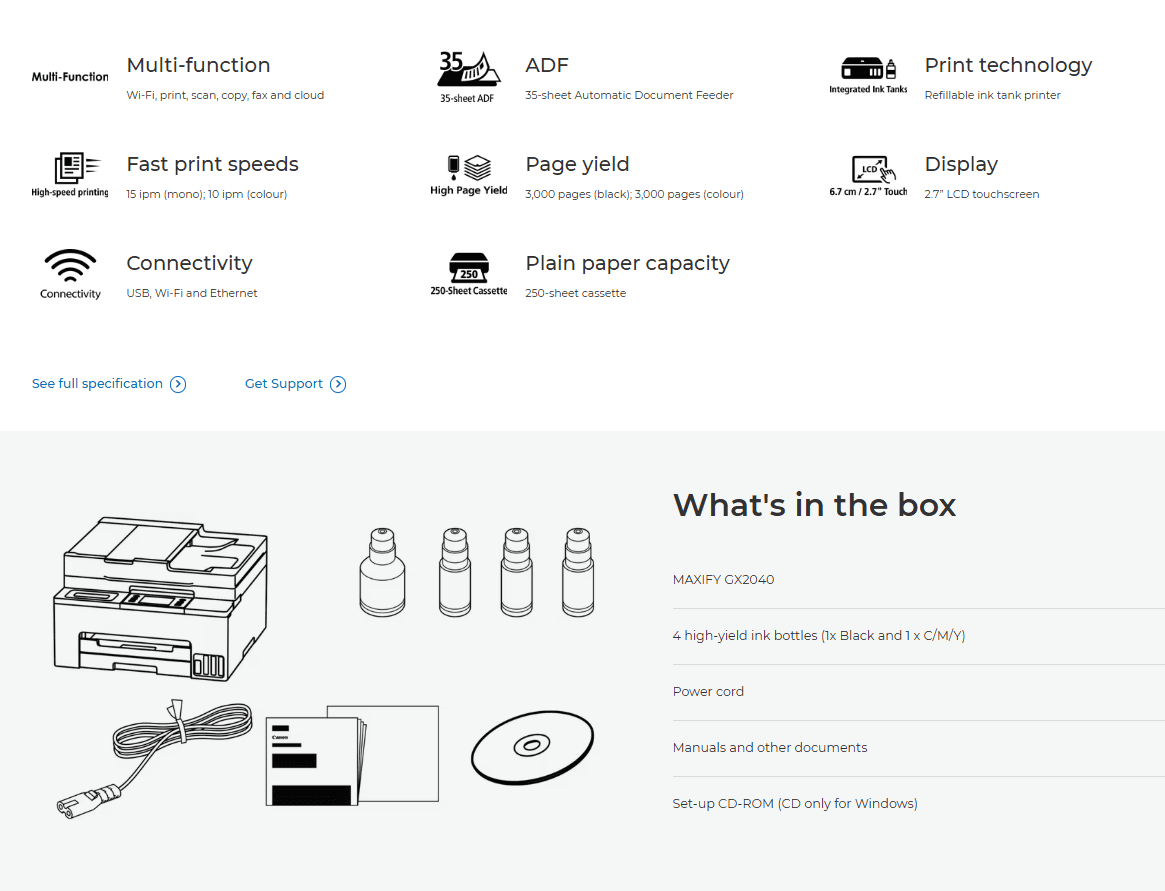Image resolution: width=1165 pixels, height=891 pixels.
Task: Click the printer illustration
Action: (x=160, y=598)
